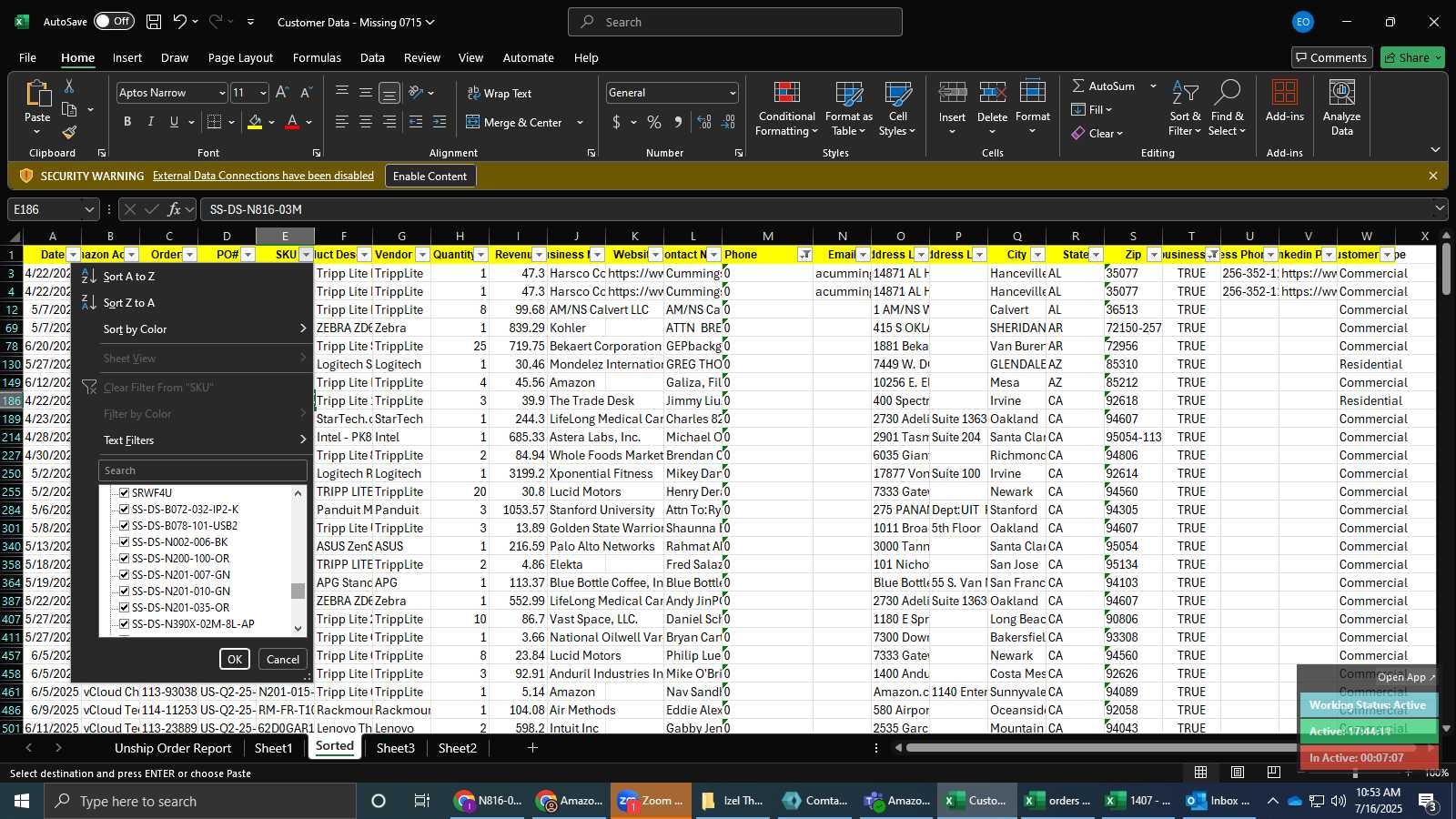This screenshot has height=819, width=1456.
Task: Click Merge & Center
Action: pos(515,122)
